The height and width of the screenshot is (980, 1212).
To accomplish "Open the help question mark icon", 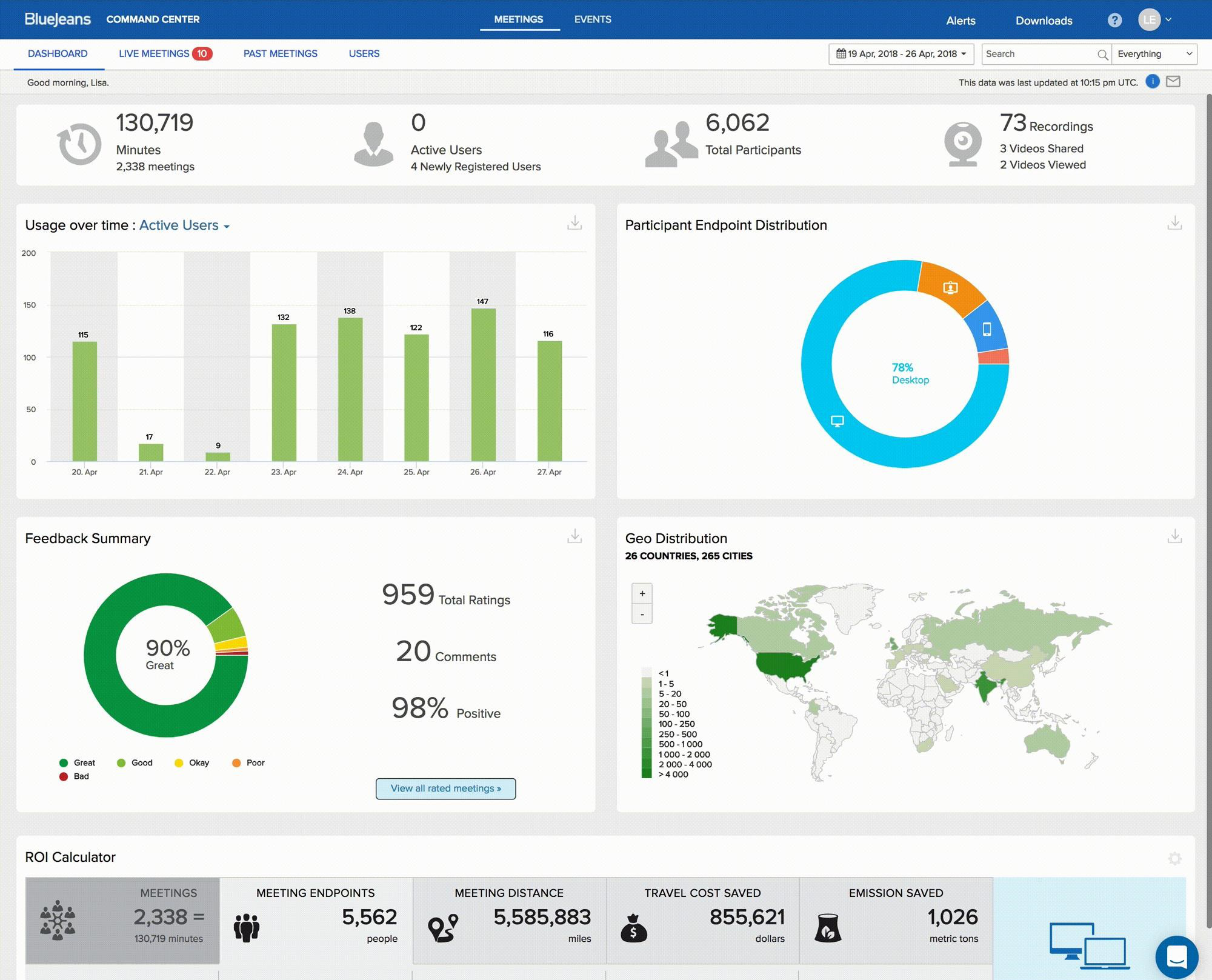I will click(x=1114, y=20).
